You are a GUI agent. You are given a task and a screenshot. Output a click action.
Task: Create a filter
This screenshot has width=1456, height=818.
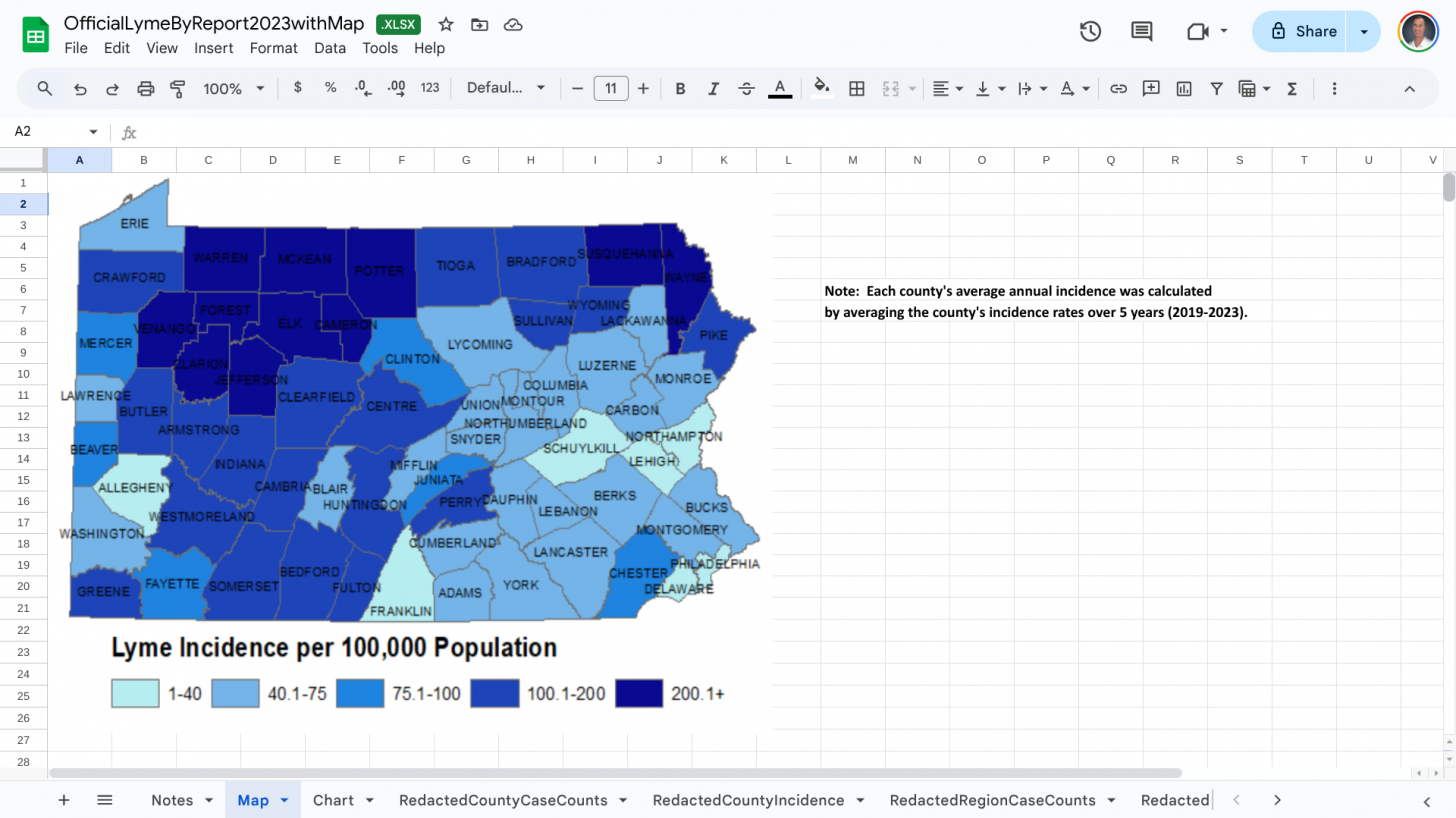click(1216, 88)
